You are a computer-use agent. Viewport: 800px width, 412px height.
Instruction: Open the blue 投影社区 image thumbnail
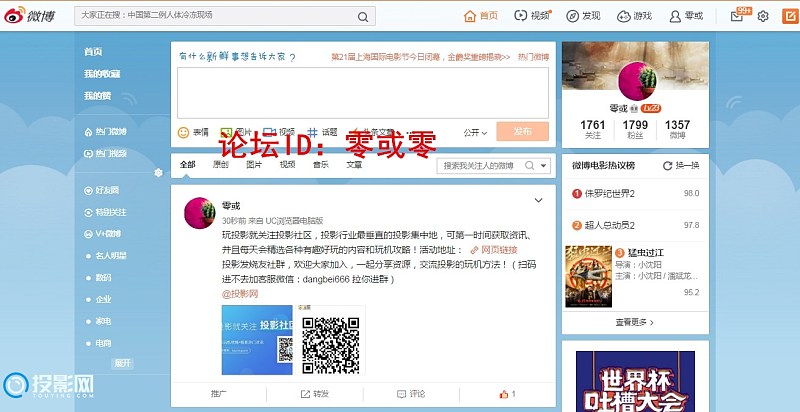tap(257, 340)
